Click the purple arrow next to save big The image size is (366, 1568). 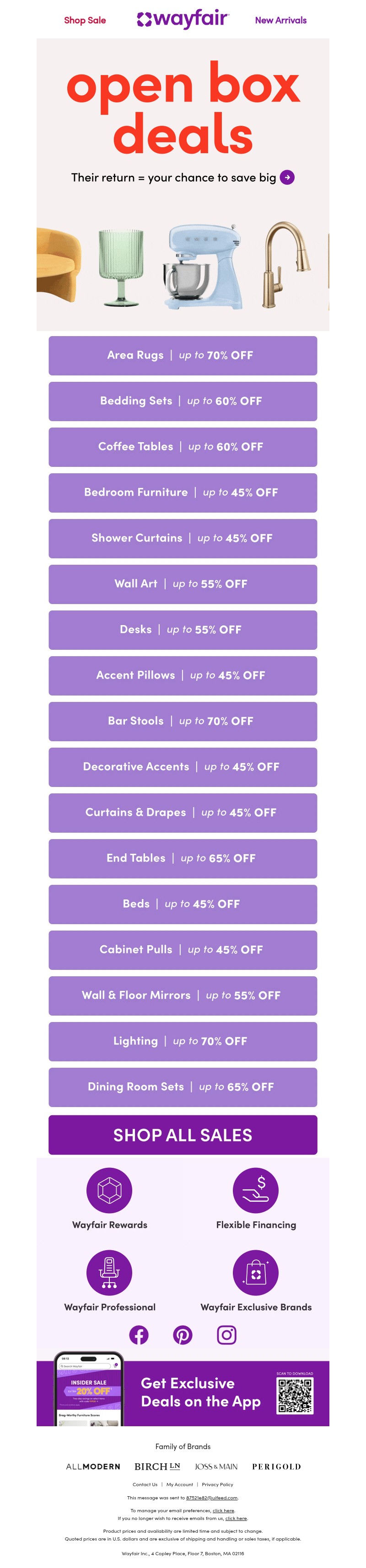(x=286, y=178)
